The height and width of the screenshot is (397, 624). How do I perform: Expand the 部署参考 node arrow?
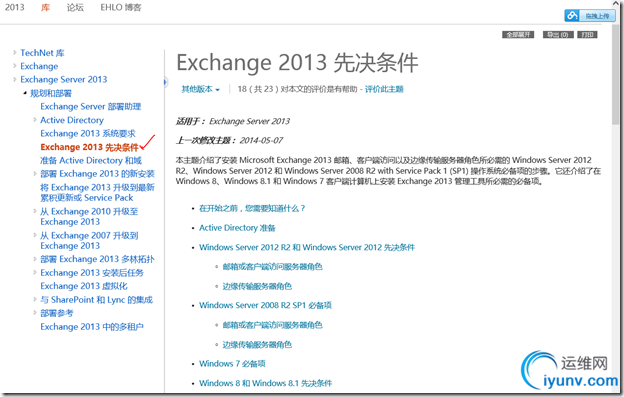(x=35, y=313)
